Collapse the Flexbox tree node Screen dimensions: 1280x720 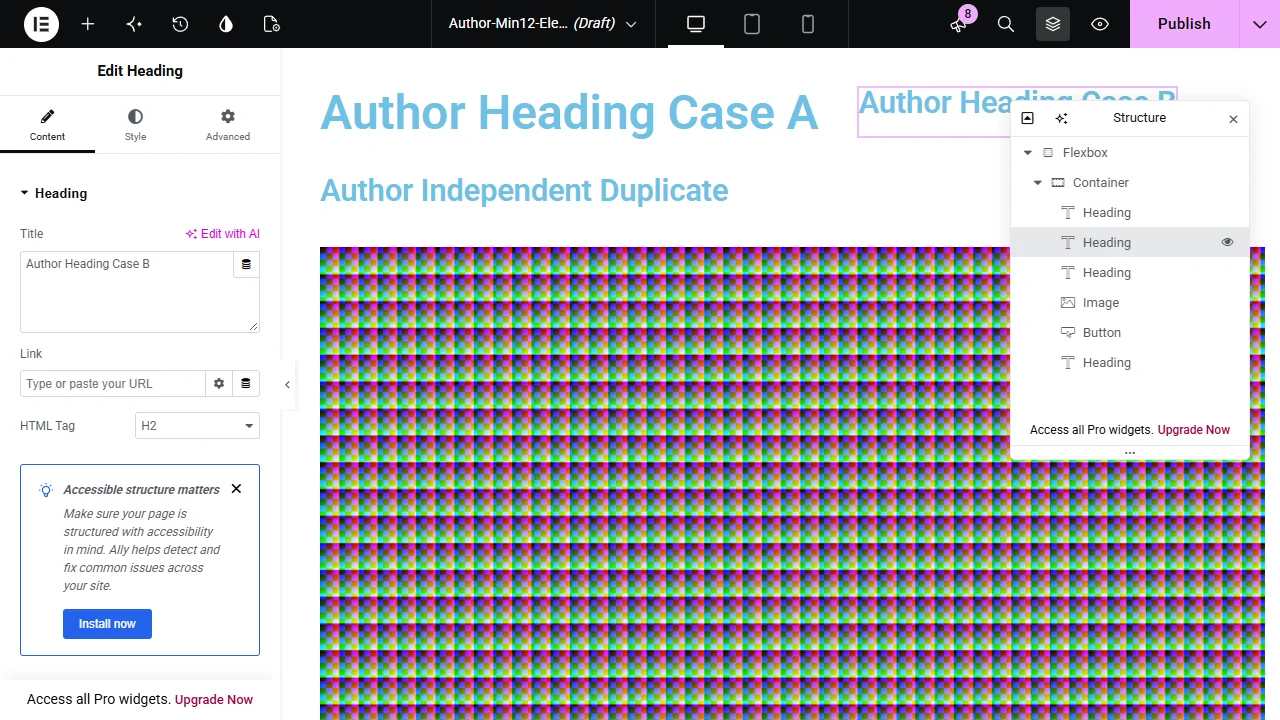click(x=1028, y=153)
